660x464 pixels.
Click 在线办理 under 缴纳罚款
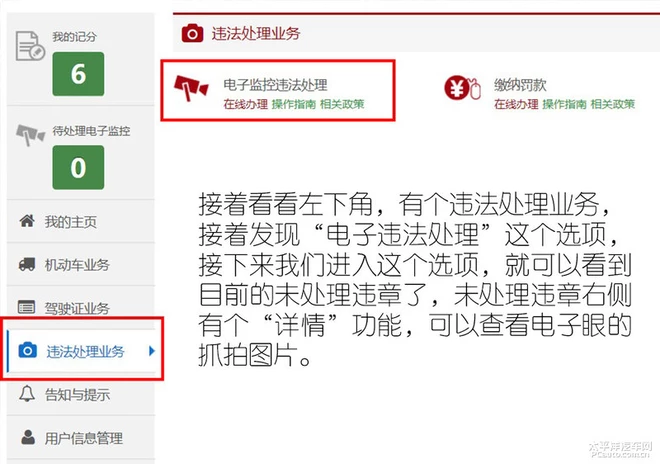click(x=516, y=104)
